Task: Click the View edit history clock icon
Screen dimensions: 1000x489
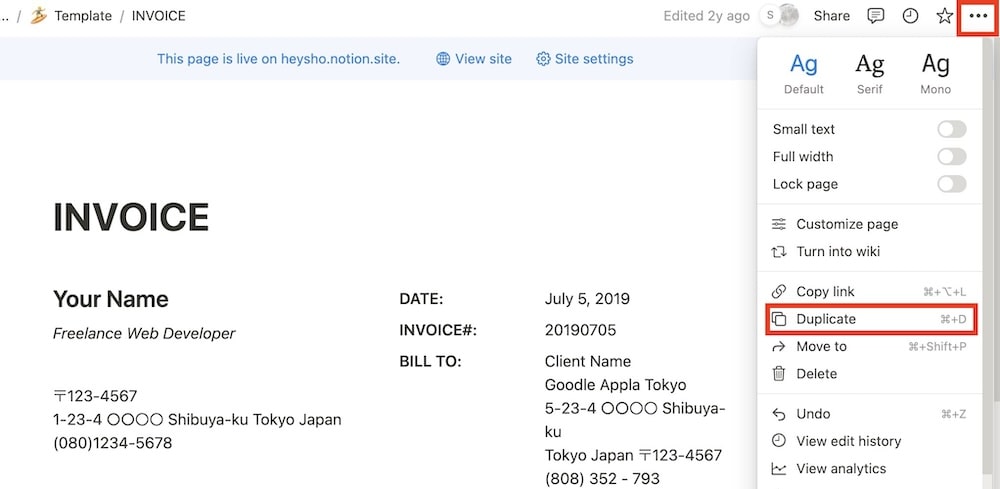Action: click(779, 441)
